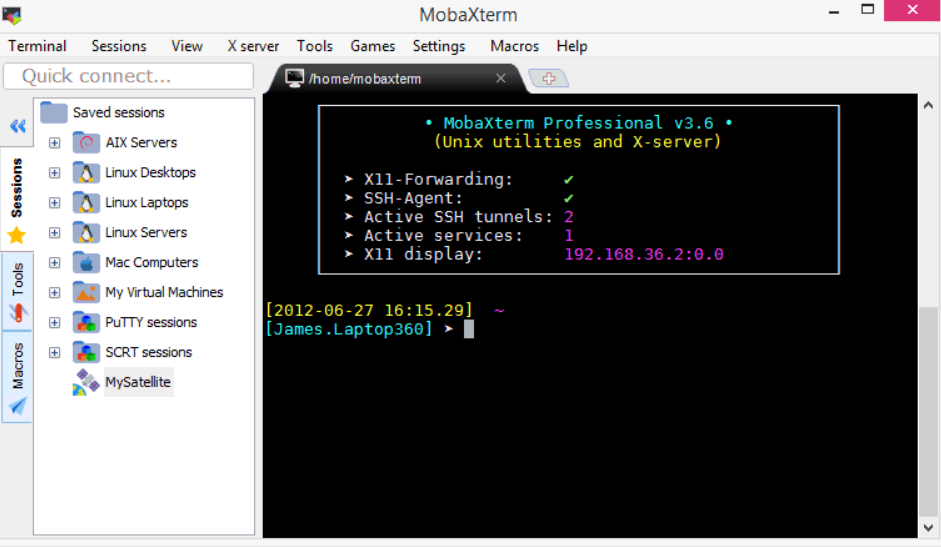Click the yellow star favorites icon

point(17,235)
